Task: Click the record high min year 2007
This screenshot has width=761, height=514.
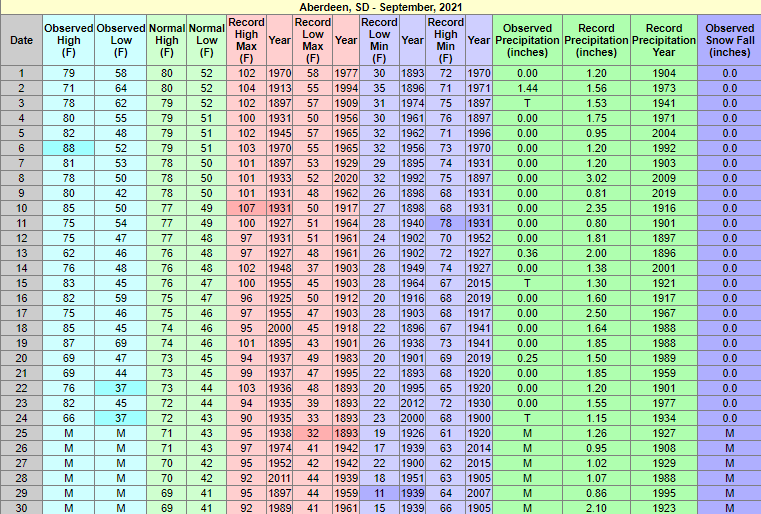Action: [479, 494]
